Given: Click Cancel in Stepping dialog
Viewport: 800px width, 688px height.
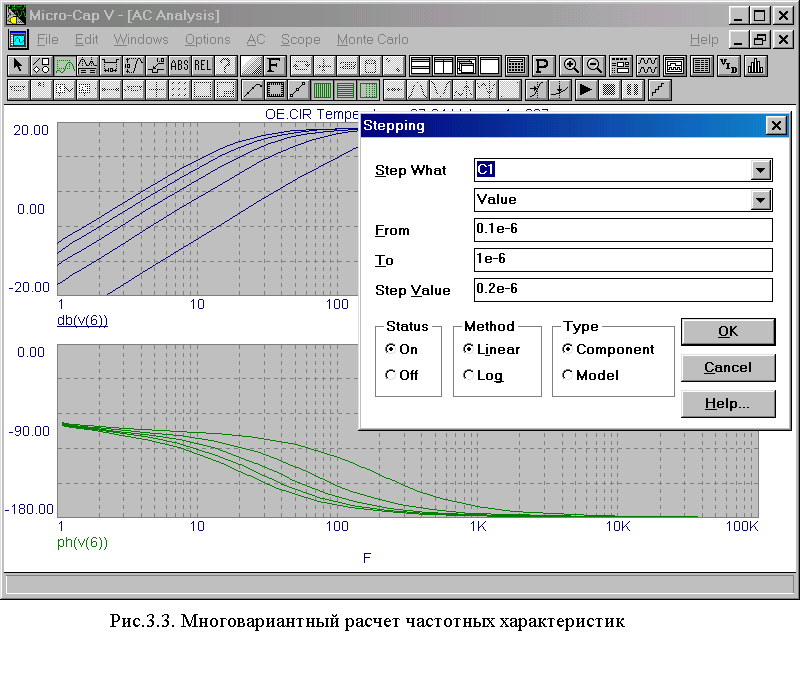Looking at the screenshot, I should [728, 367].
